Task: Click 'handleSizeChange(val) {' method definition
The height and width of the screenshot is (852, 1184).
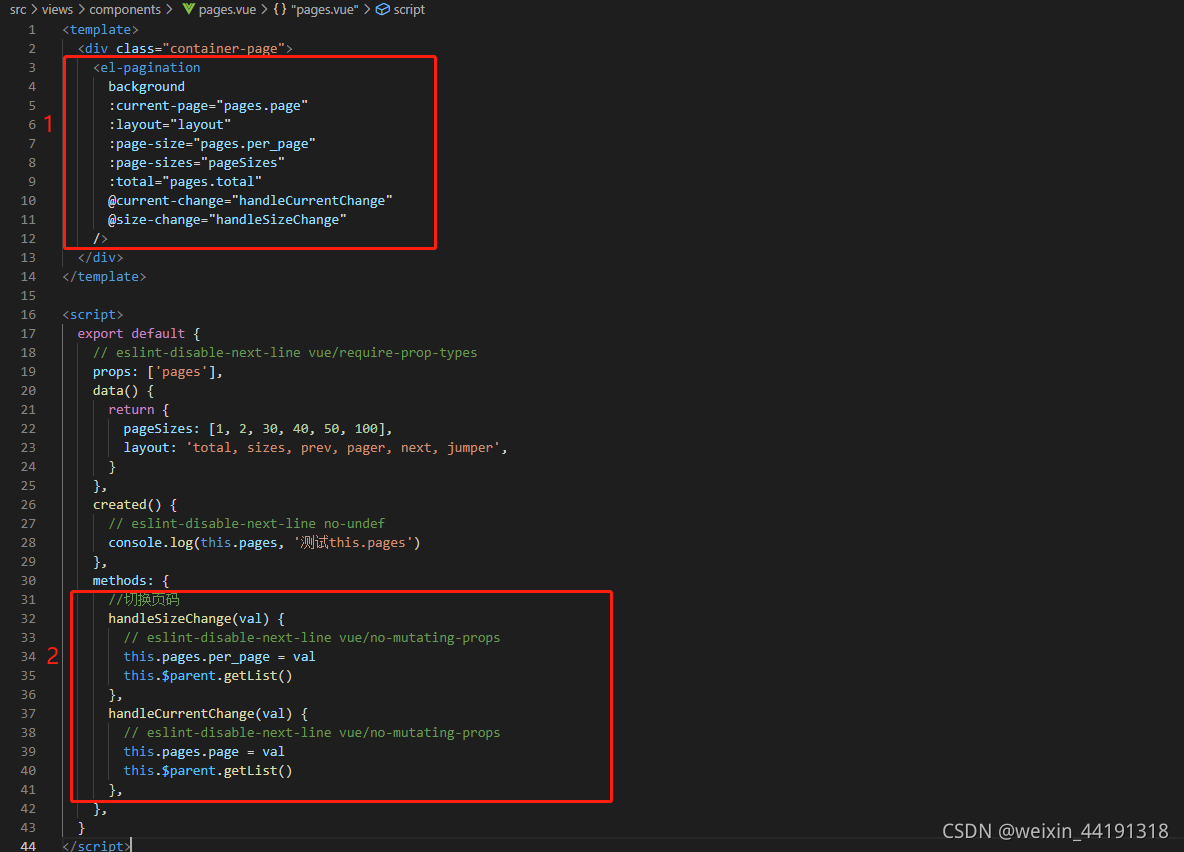Action: tap(196, 619)
